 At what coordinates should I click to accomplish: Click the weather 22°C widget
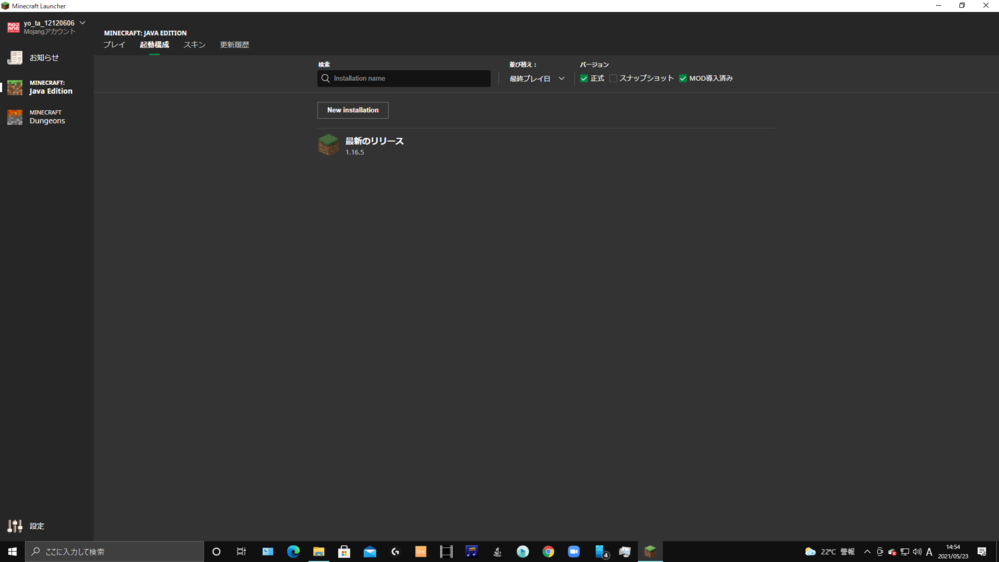830,552
